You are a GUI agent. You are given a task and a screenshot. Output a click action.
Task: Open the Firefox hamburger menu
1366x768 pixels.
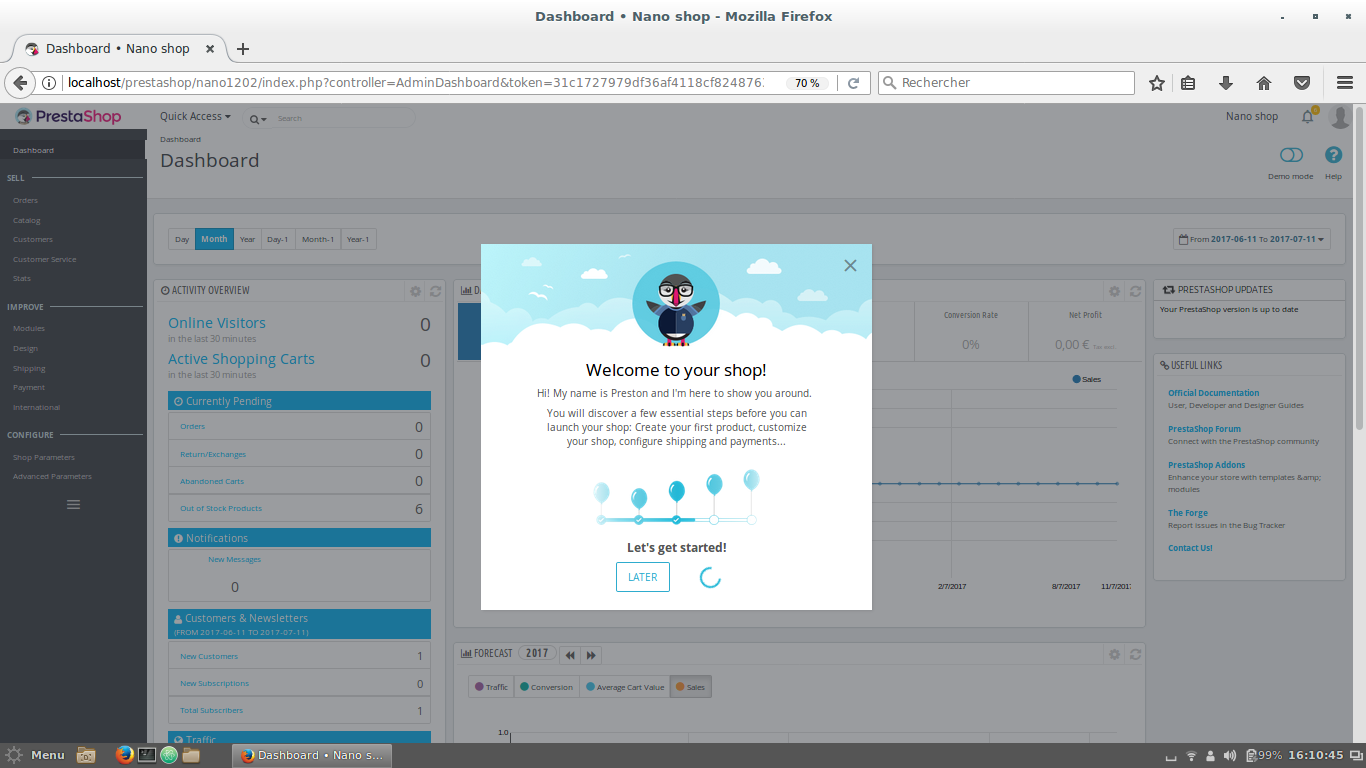1345,83
